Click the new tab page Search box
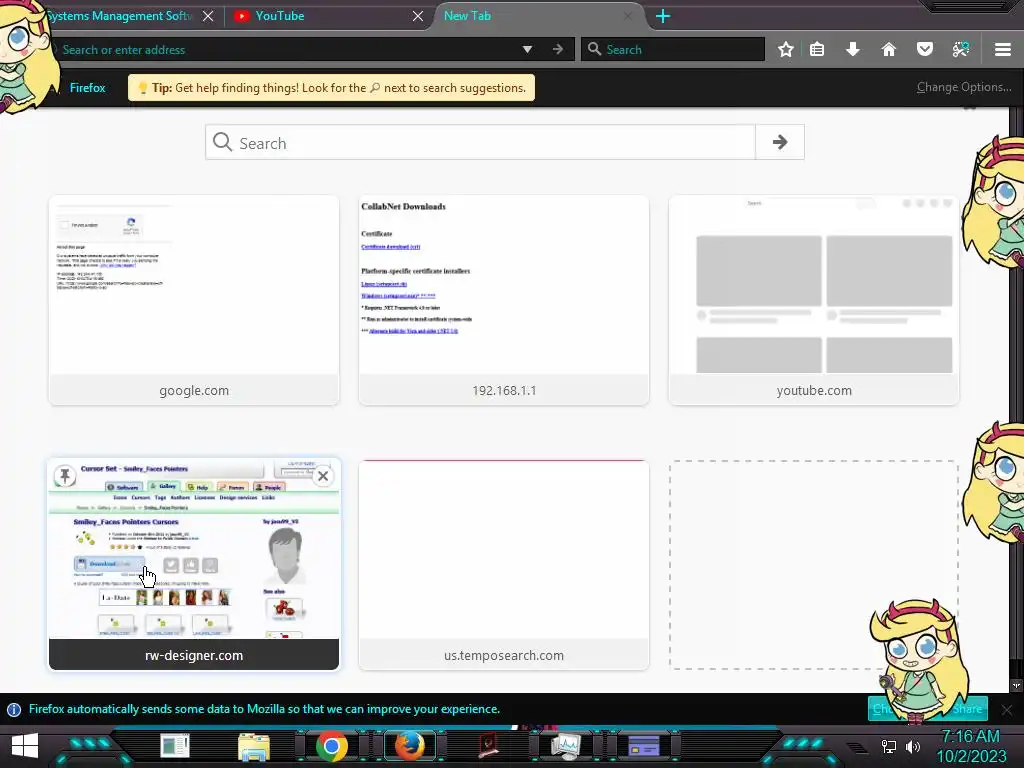The image size is (1024, 768). [x=480, y=142]
